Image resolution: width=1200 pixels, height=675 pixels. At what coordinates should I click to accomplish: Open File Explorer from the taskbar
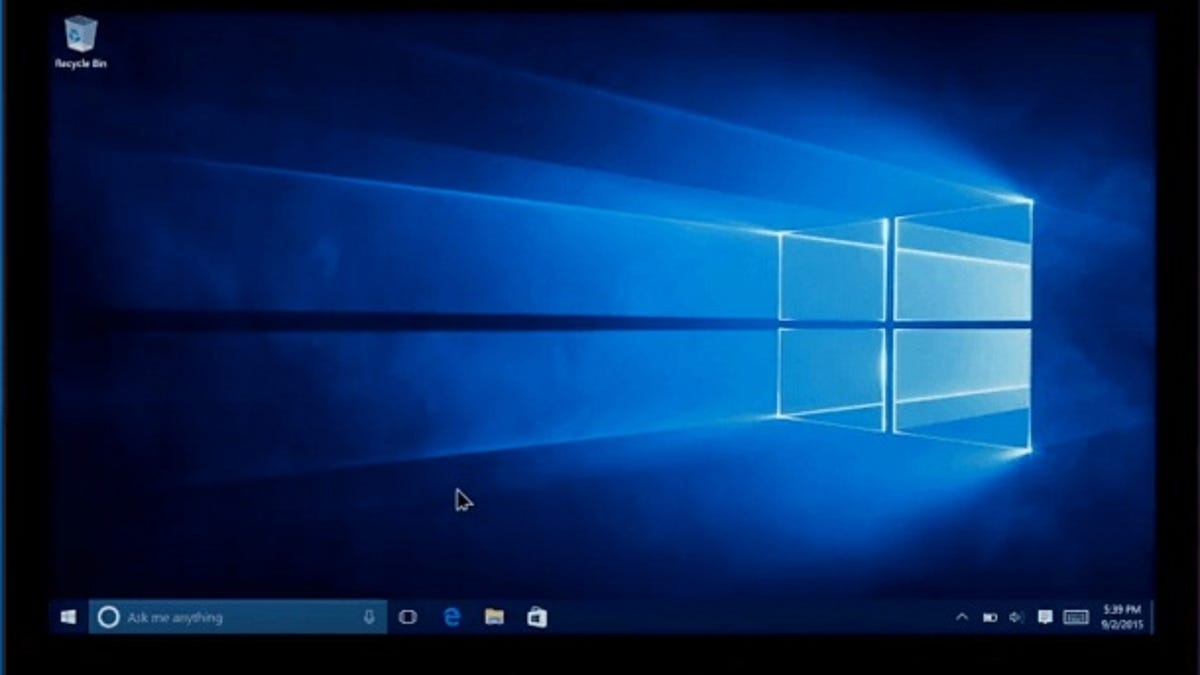[496, 617]
